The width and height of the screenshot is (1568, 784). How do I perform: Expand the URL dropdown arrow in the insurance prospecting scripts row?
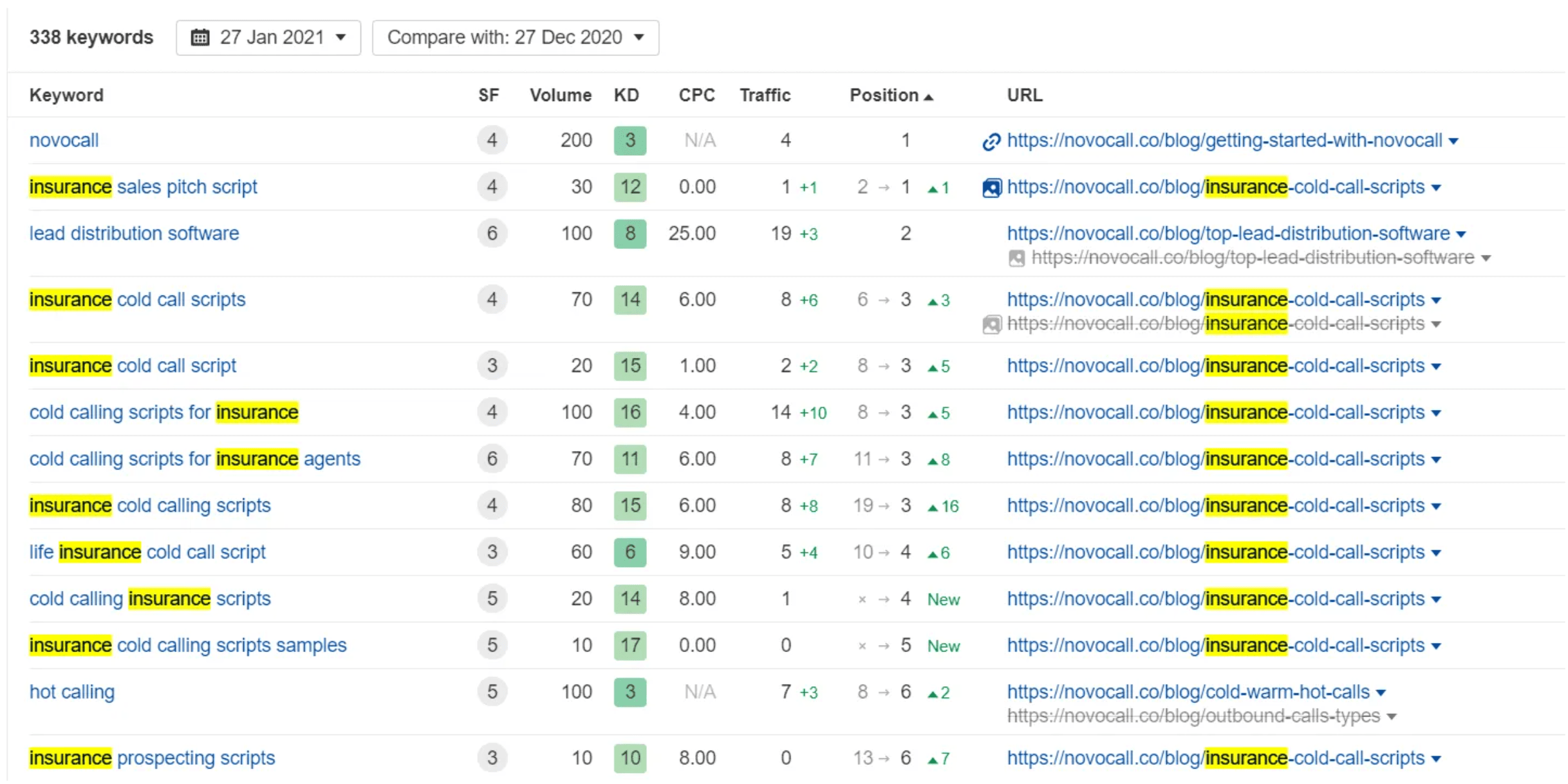(x=1436, y=759)
